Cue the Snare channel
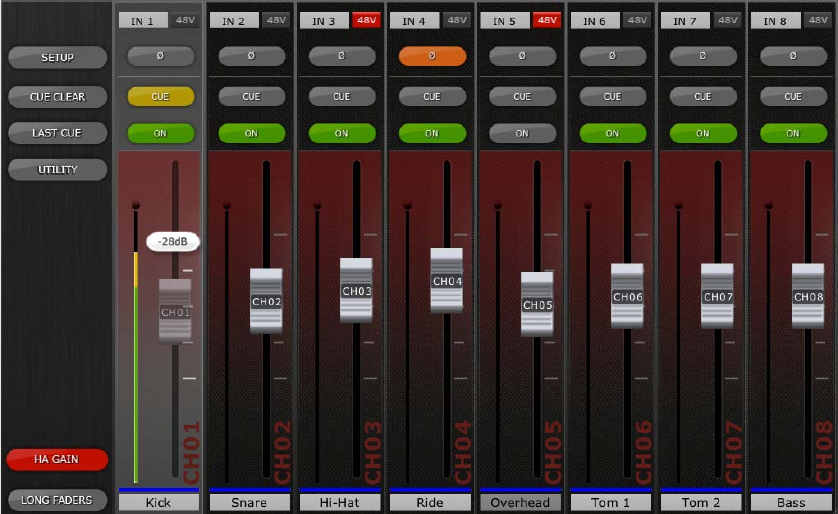Screen dimensions: 838x514 click(x=251, y=97)
